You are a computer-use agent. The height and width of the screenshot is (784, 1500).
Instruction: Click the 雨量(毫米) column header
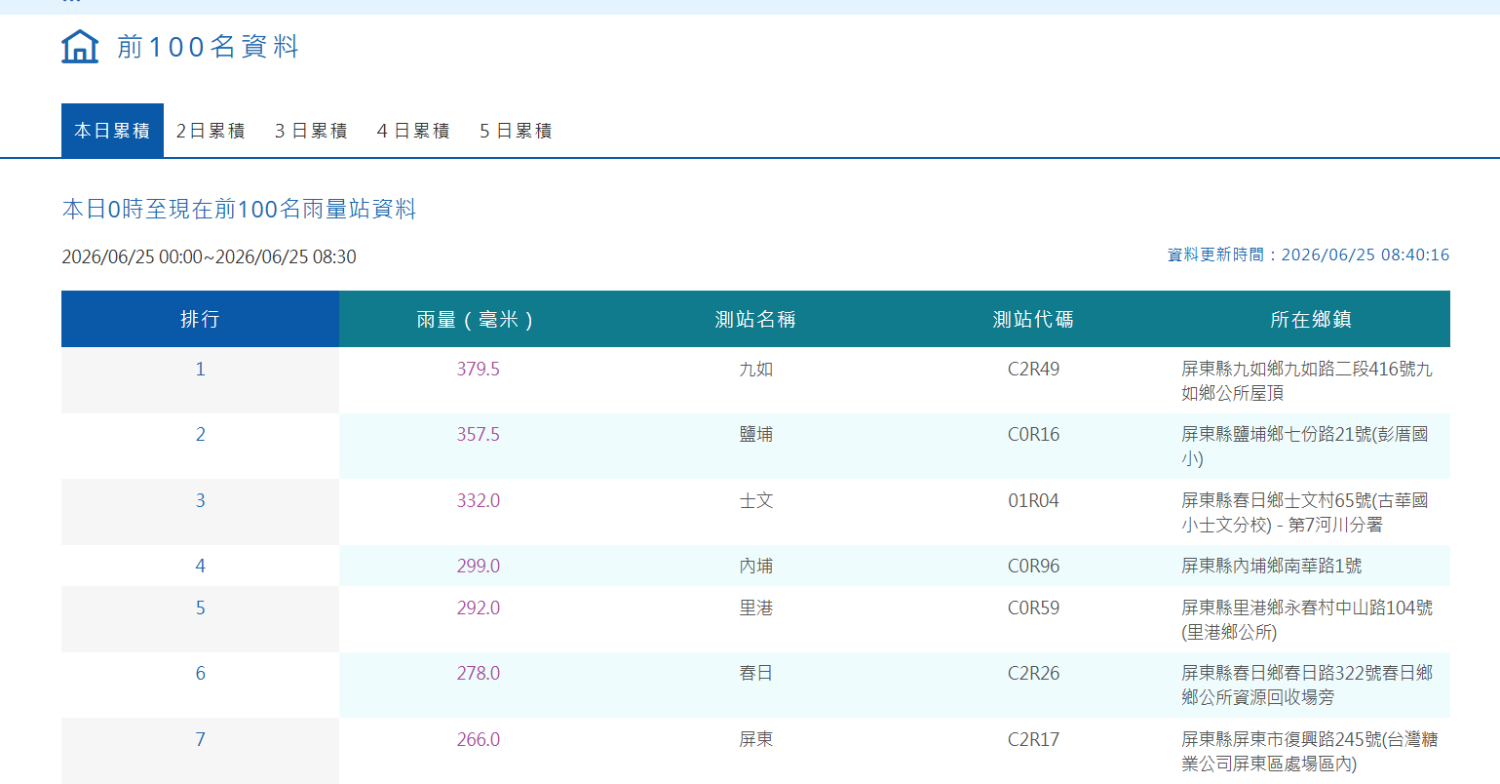pyautogui.click(x=478, y=320)
